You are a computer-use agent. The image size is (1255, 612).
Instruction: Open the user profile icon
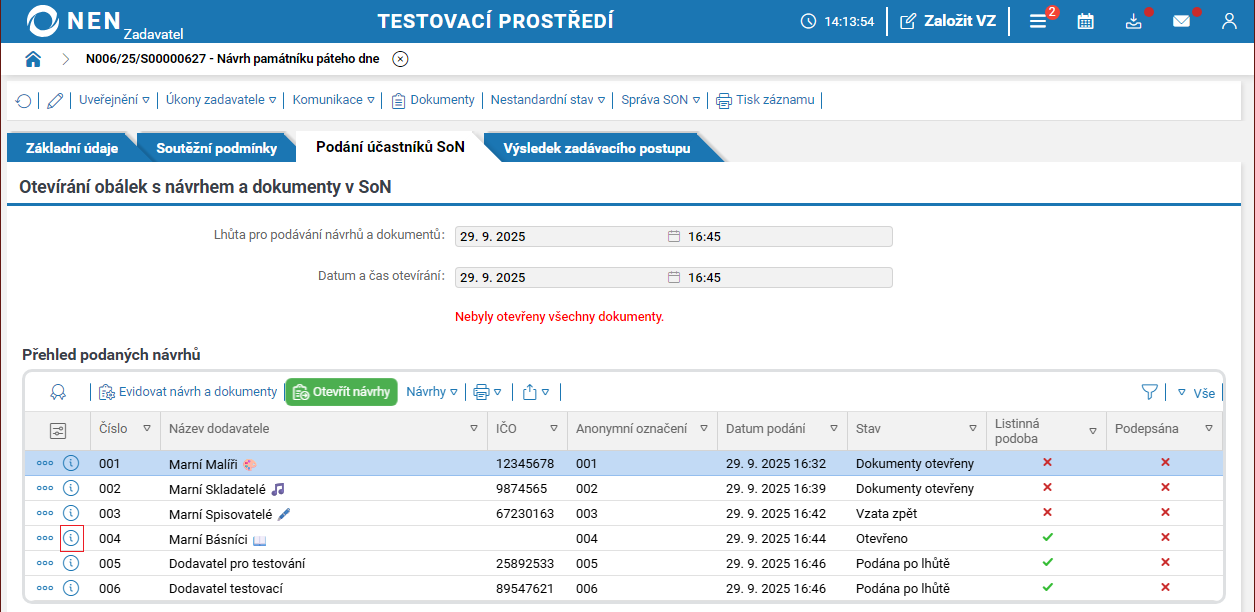click(1229, 20)
